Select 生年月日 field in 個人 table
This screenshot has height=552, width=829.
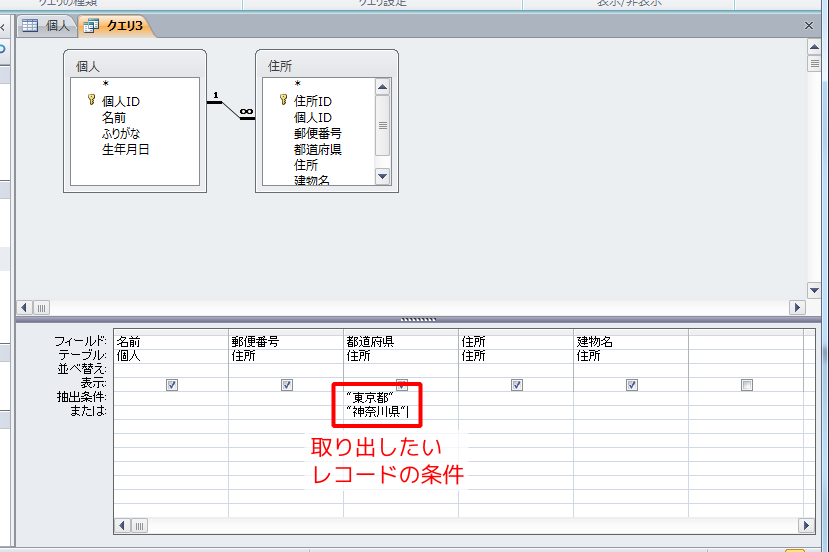pos(125,150)
